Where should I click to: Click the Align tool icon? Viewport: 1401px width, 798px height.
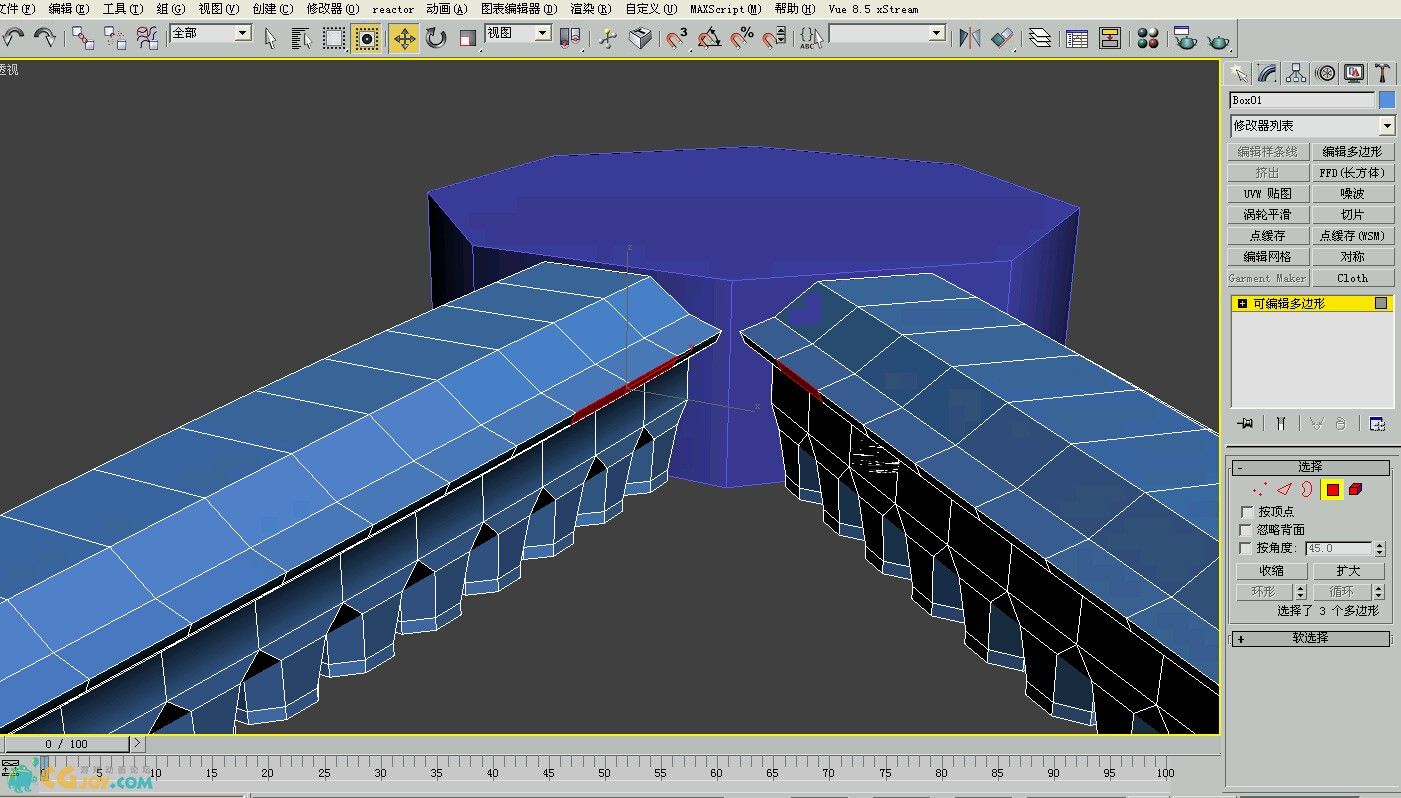point(1002,38)
